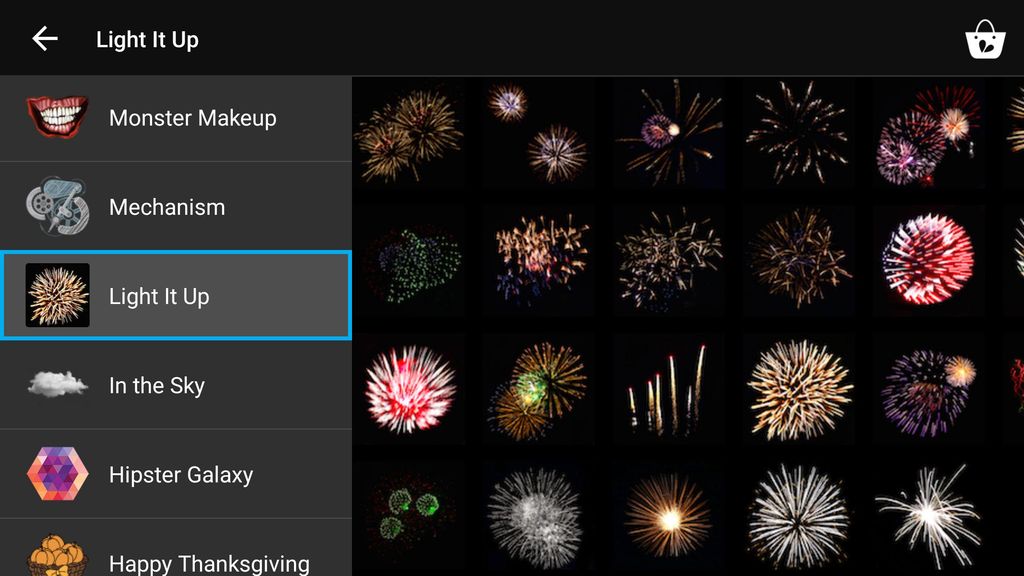Viewport: 1024px width, 576px height.
Task: Go back with the arrow icon
Action: (45, 39)
